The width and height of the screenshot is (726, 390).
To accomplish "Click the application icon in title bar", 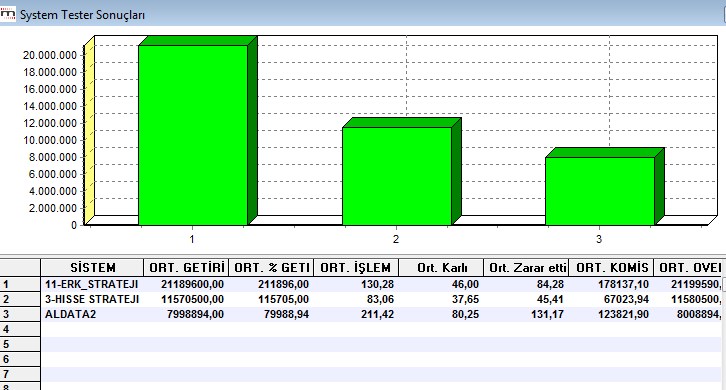I will coord(8,14).
